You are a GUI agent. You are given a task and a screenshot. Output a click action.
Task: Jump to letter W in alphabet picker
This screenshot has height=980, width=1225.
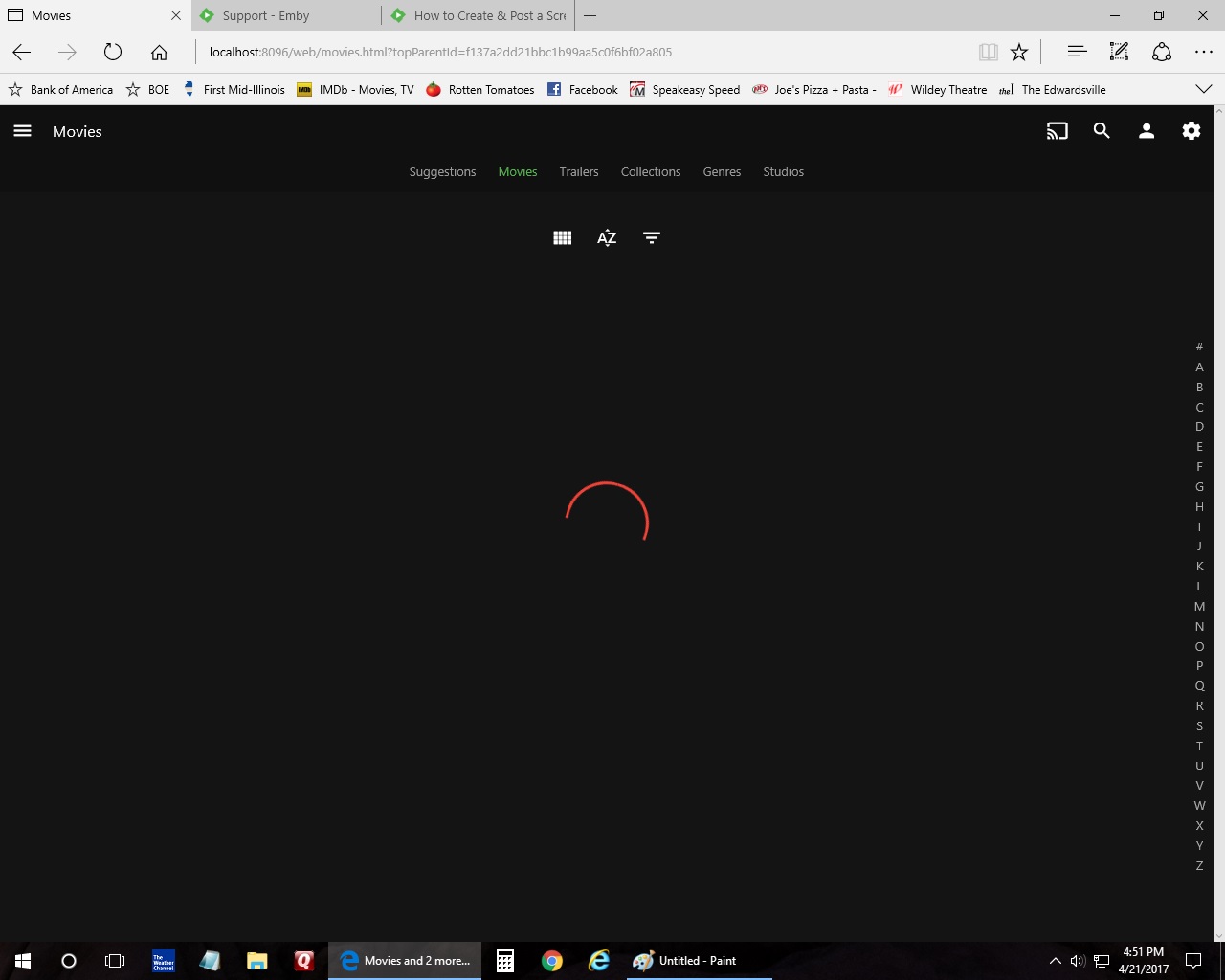click(1199, 806)
